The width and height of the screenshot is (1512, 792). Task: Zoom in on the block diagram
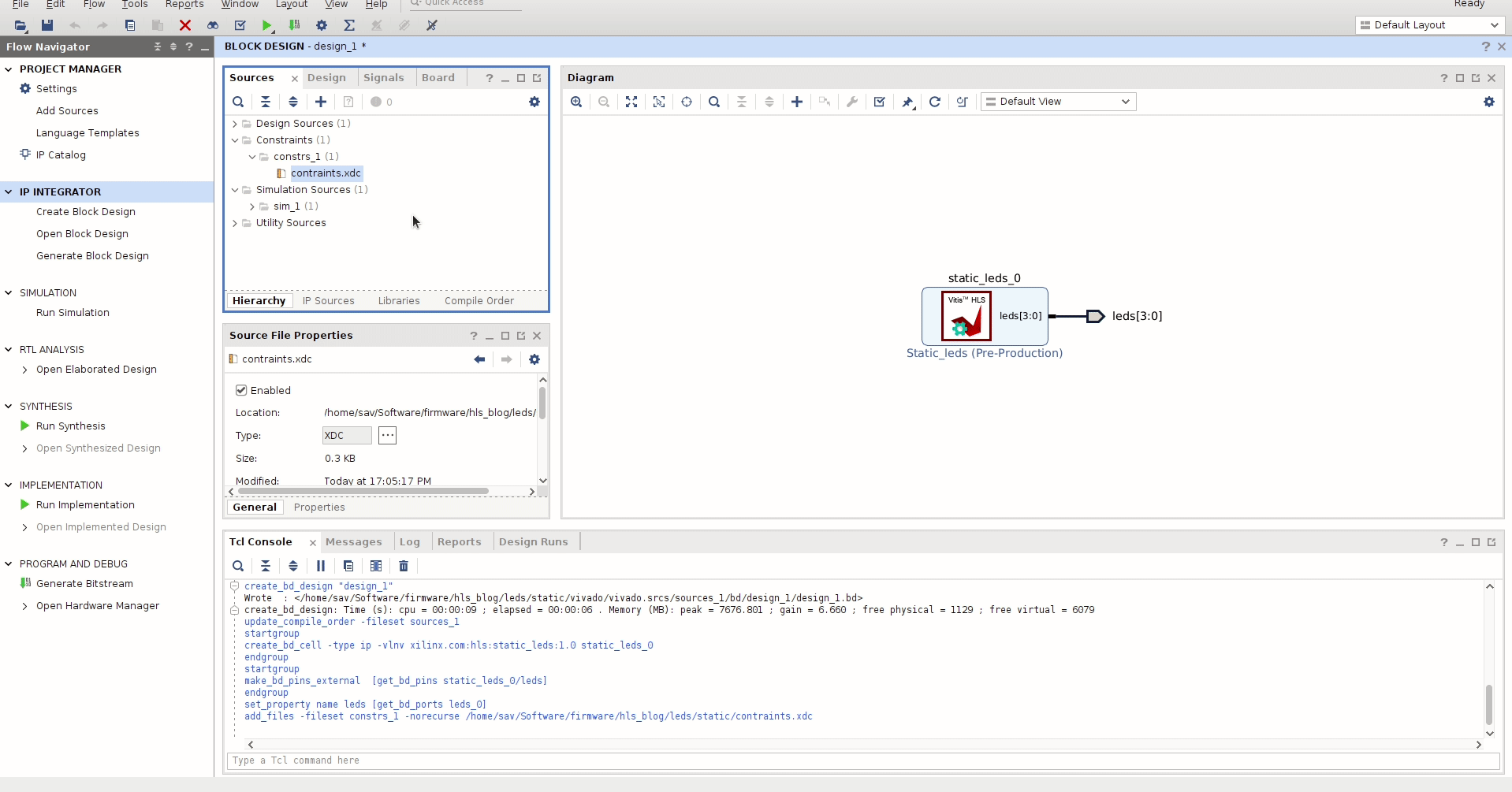pyautogui.click(x=576, y=102)
